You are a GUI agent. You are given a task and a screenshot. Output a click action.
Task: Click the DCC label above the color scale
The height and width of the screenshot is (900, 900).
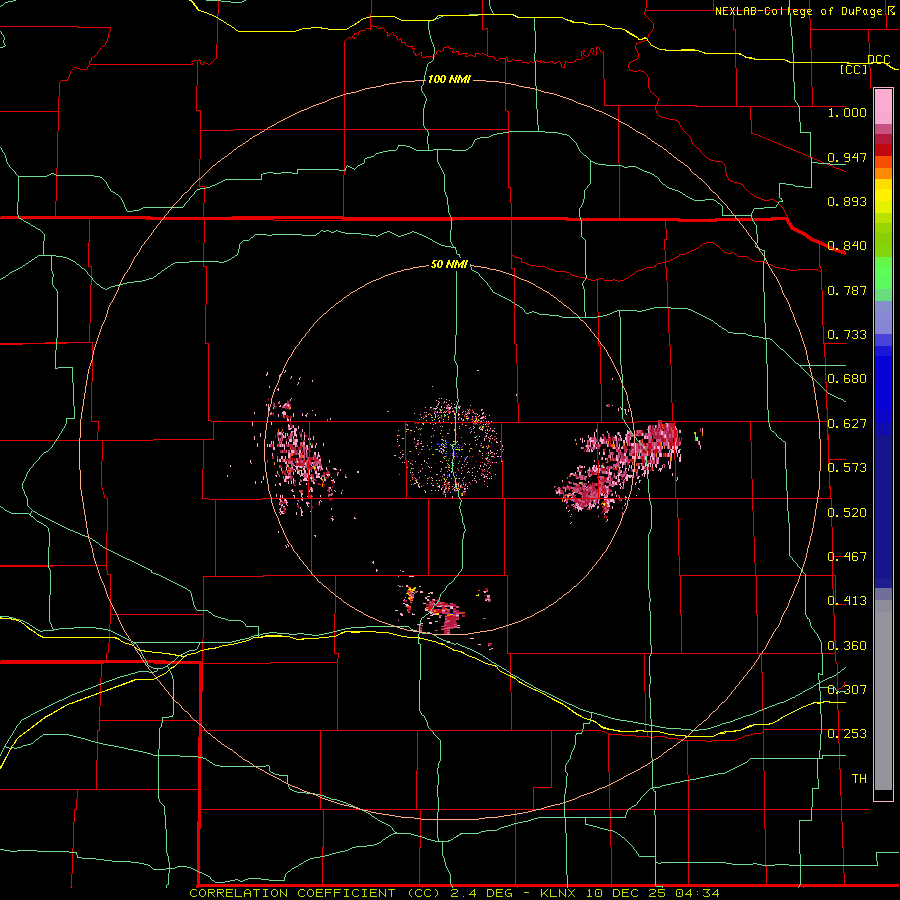point(879,59)
